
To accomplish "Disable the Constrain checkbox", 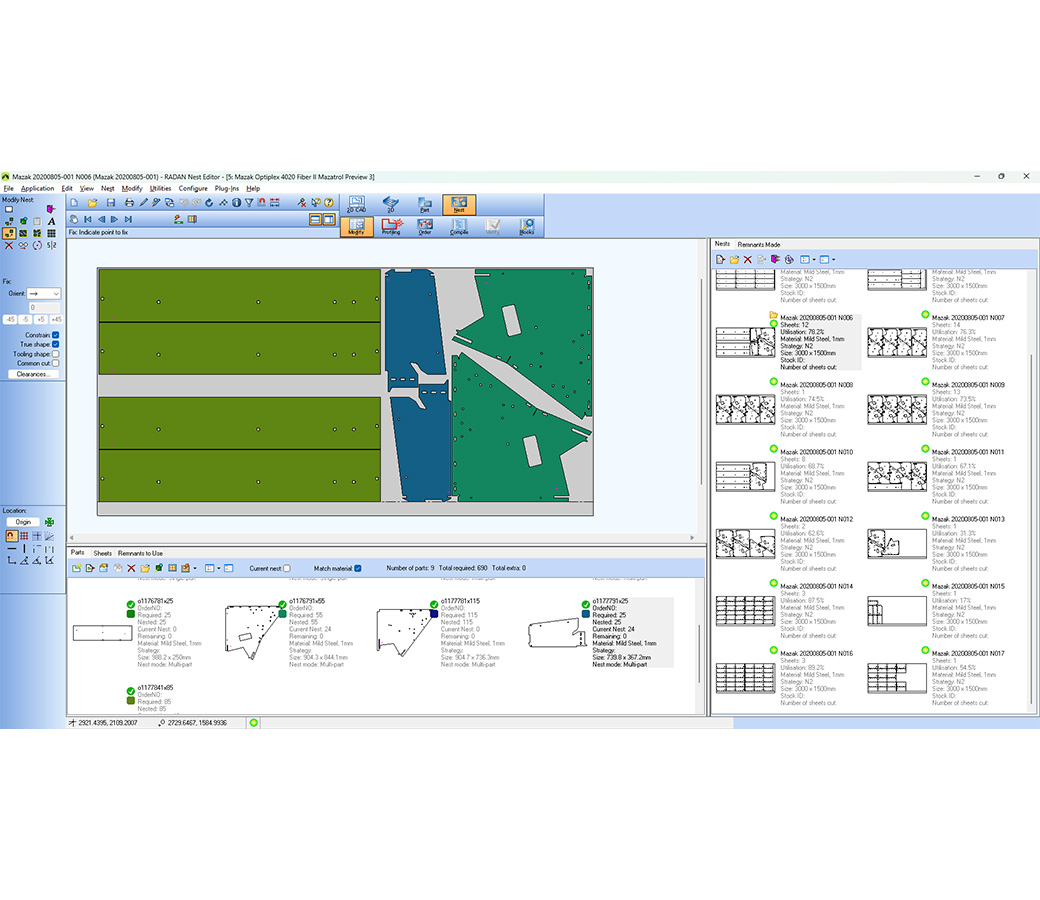I will 54,335.
